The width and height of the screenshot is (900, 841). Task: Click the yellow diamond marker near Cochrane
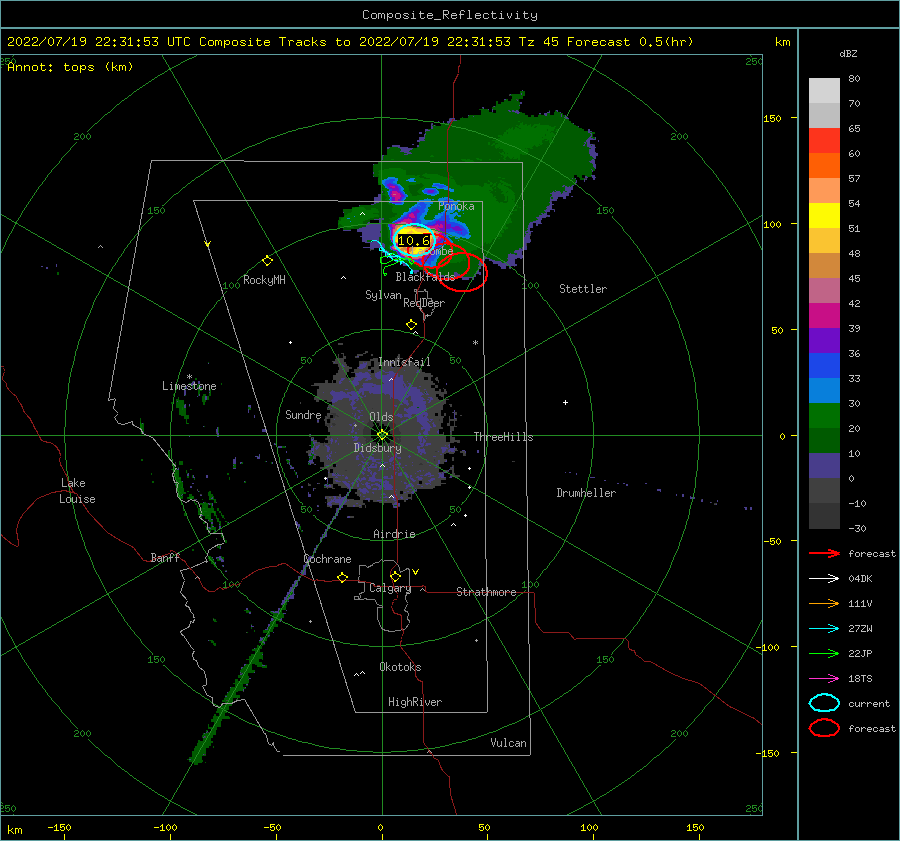(x=342, y=577)
